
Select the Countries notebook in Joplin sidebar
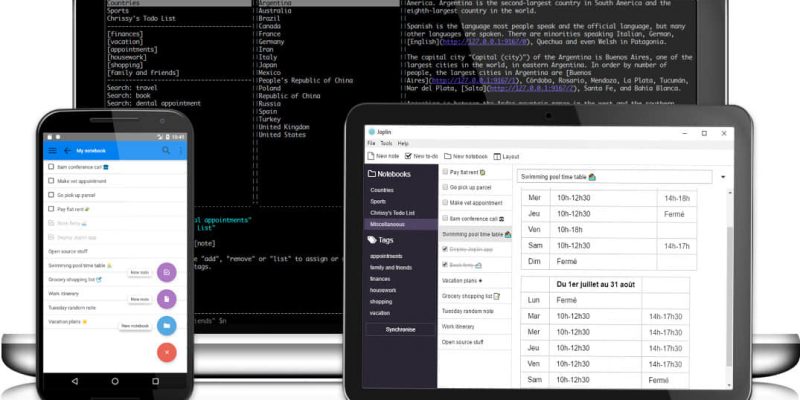pos(382,190)
